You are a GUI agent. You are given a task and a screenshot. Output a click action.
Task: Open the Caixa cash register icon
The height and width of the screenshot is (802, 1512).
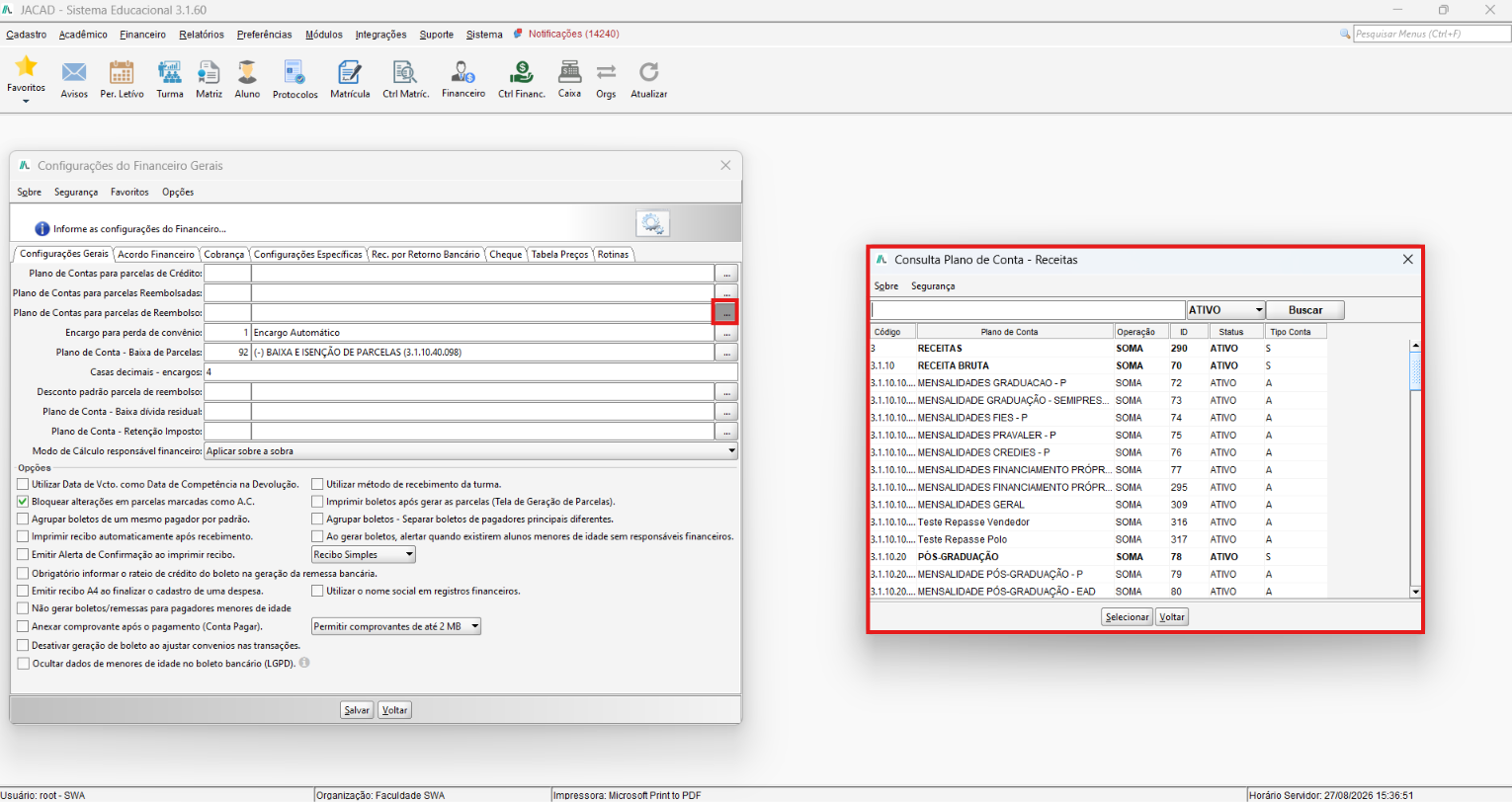click(x=569, y=71)
